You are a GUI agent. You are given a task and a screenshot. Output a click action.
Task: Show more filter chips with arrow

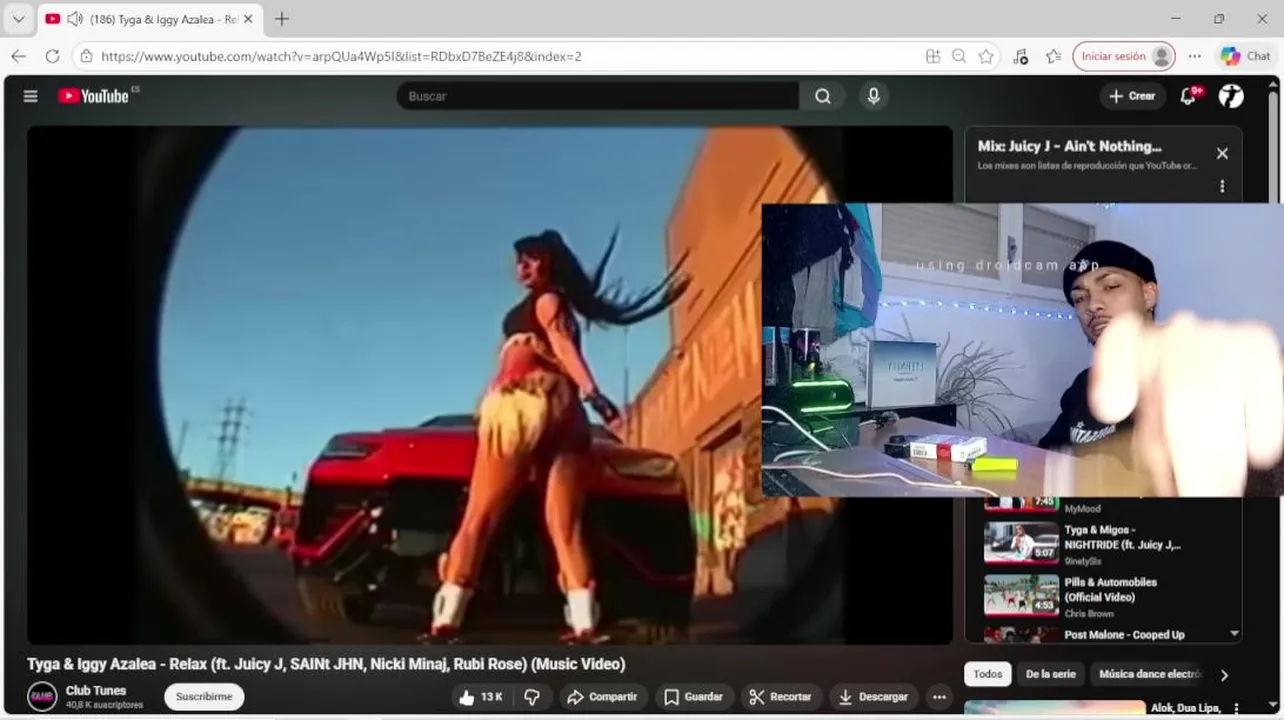1224,675
